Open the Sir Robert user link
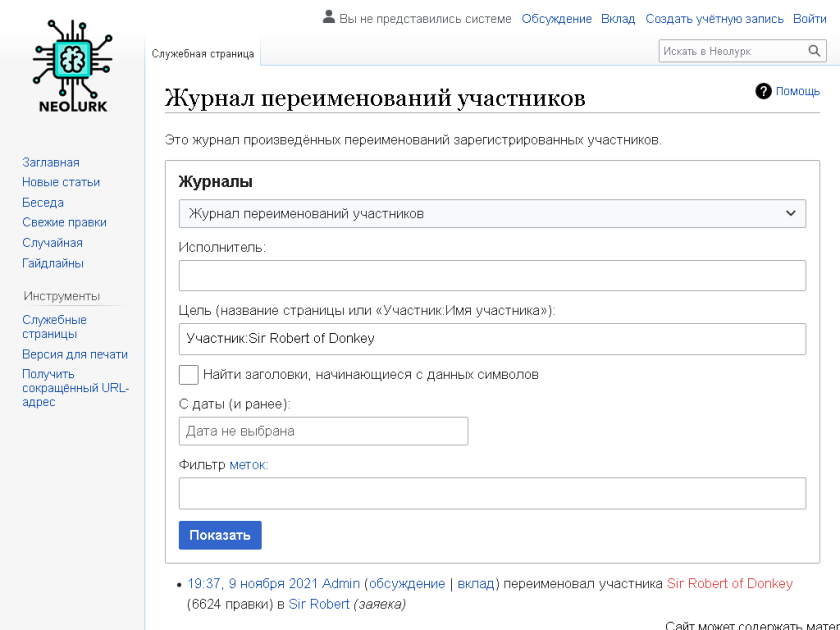Viewport: 840px width, 630px height. pyautogui.click(x=319, y=604)
